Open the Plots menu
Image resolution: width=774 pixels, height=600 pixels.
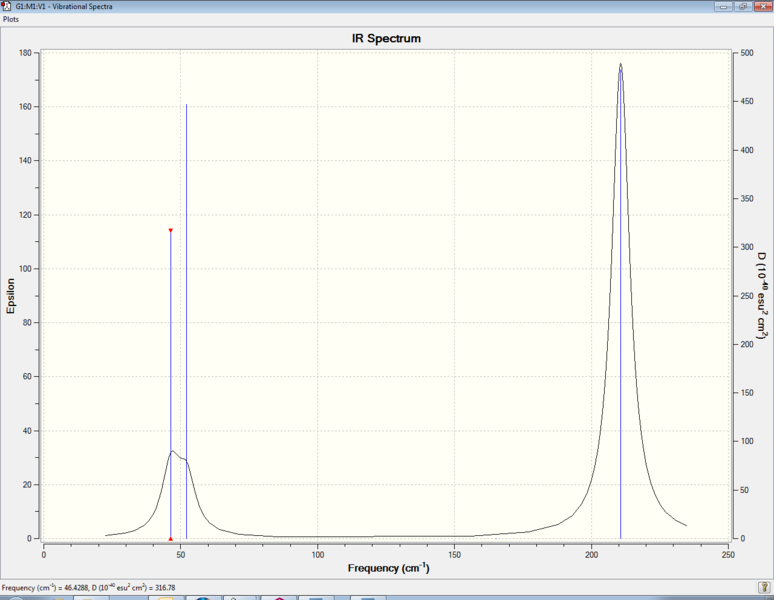[x=11, y=19]
